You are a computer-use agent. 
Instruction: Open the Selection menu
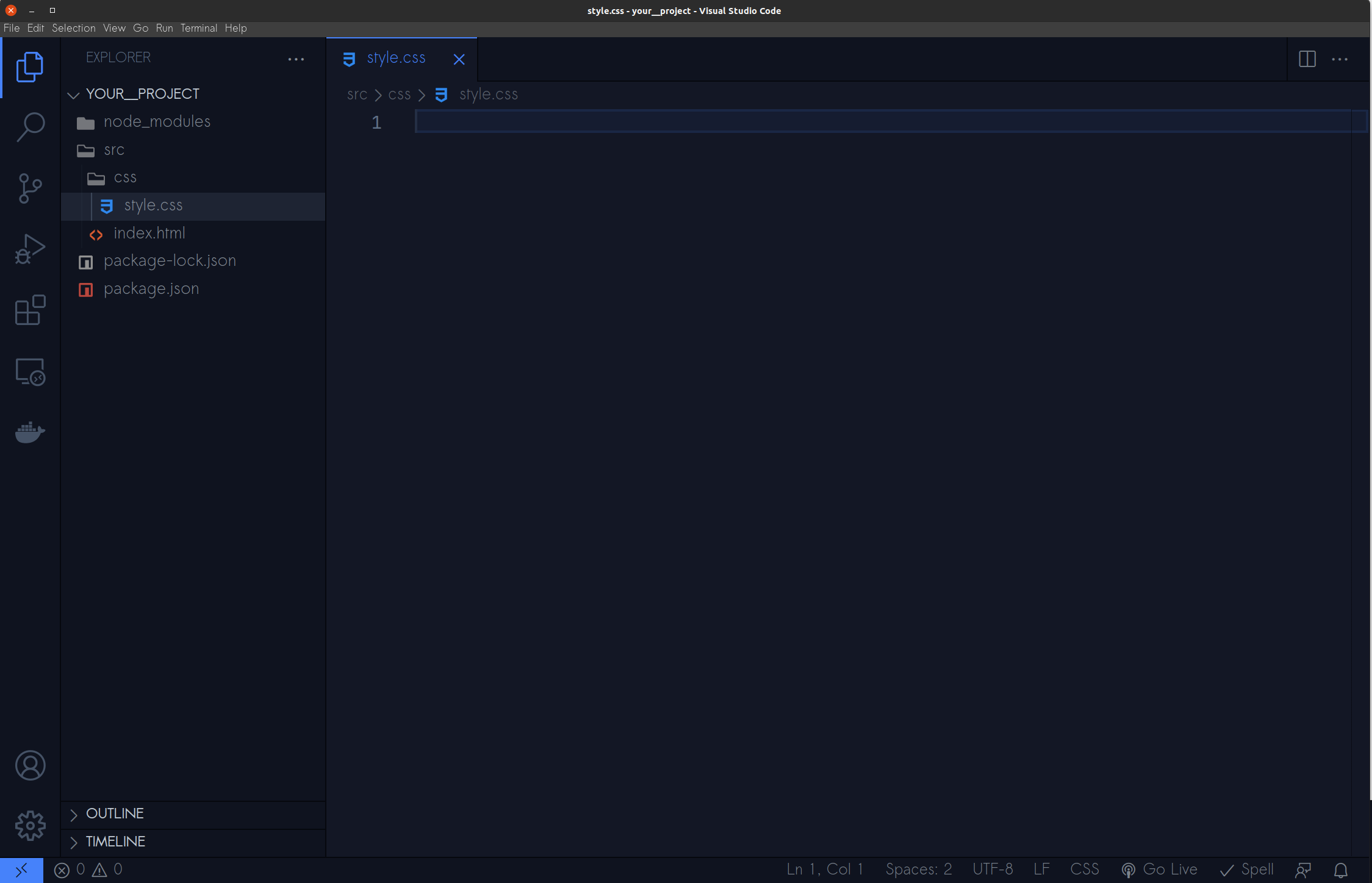(x=73, y=28)
